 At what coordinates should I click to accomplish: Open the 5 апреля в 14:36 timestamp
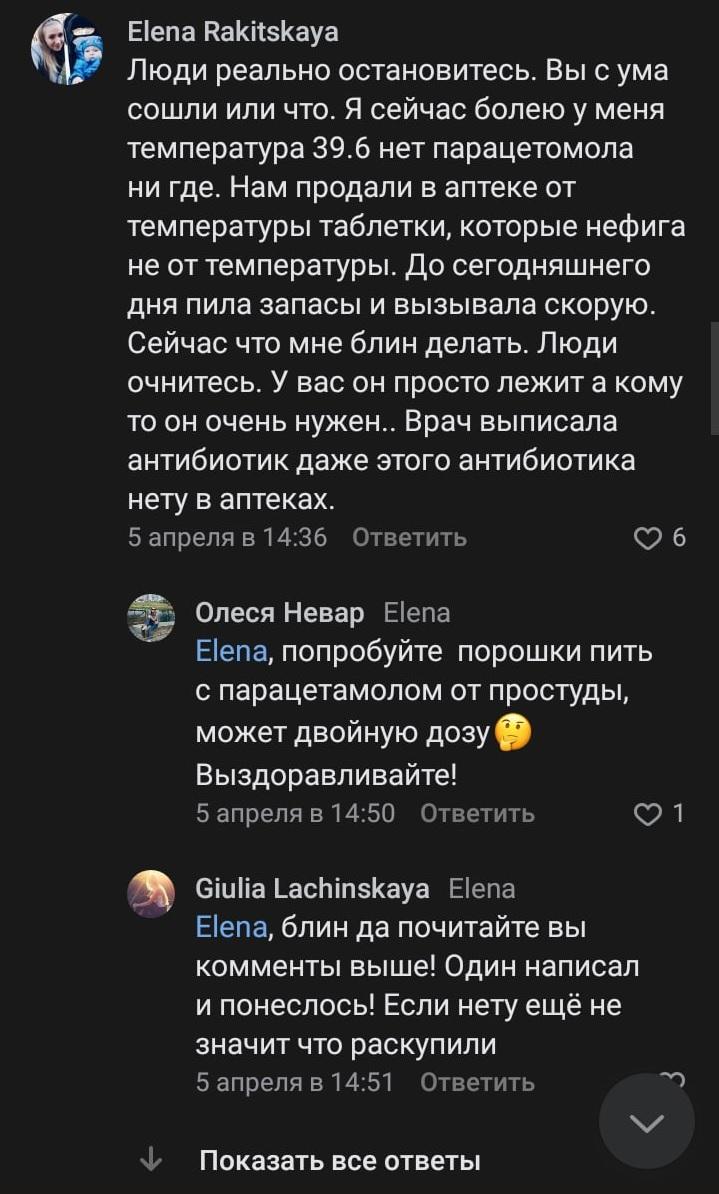pos(227,538)
